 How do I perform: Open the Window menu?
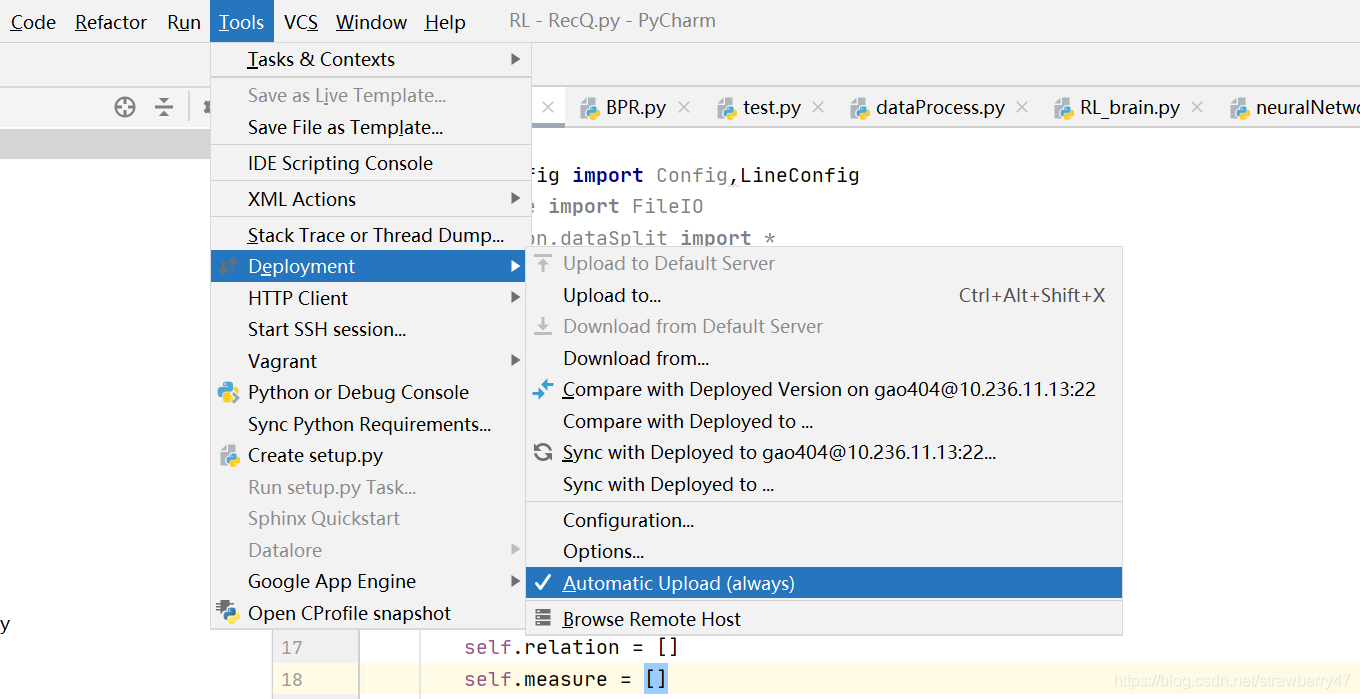tap(371, 22)
